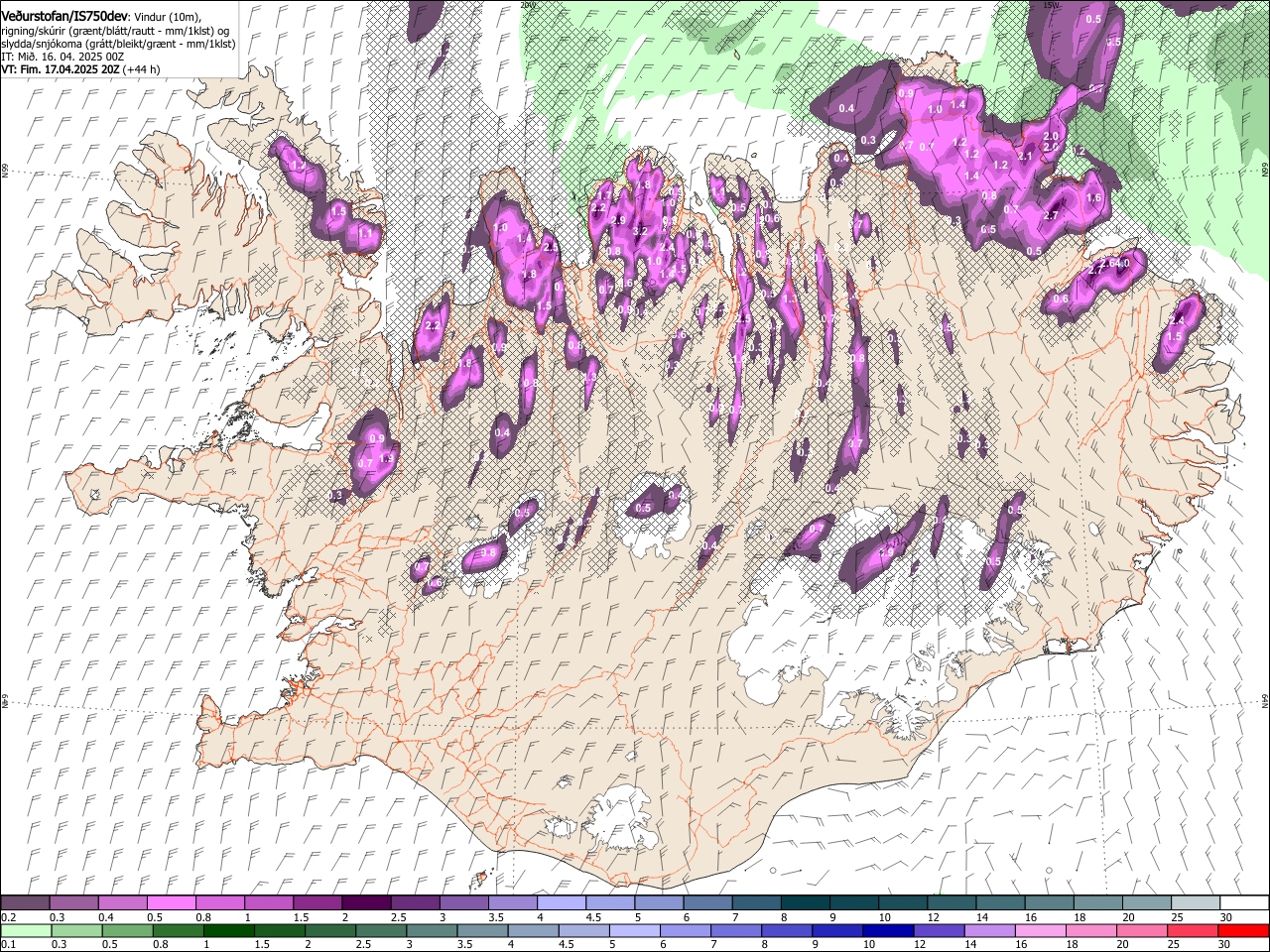Pick upper legend swatch between 2 and 2.5
The width and height of the screenshot is (1270, 952).
365,903
